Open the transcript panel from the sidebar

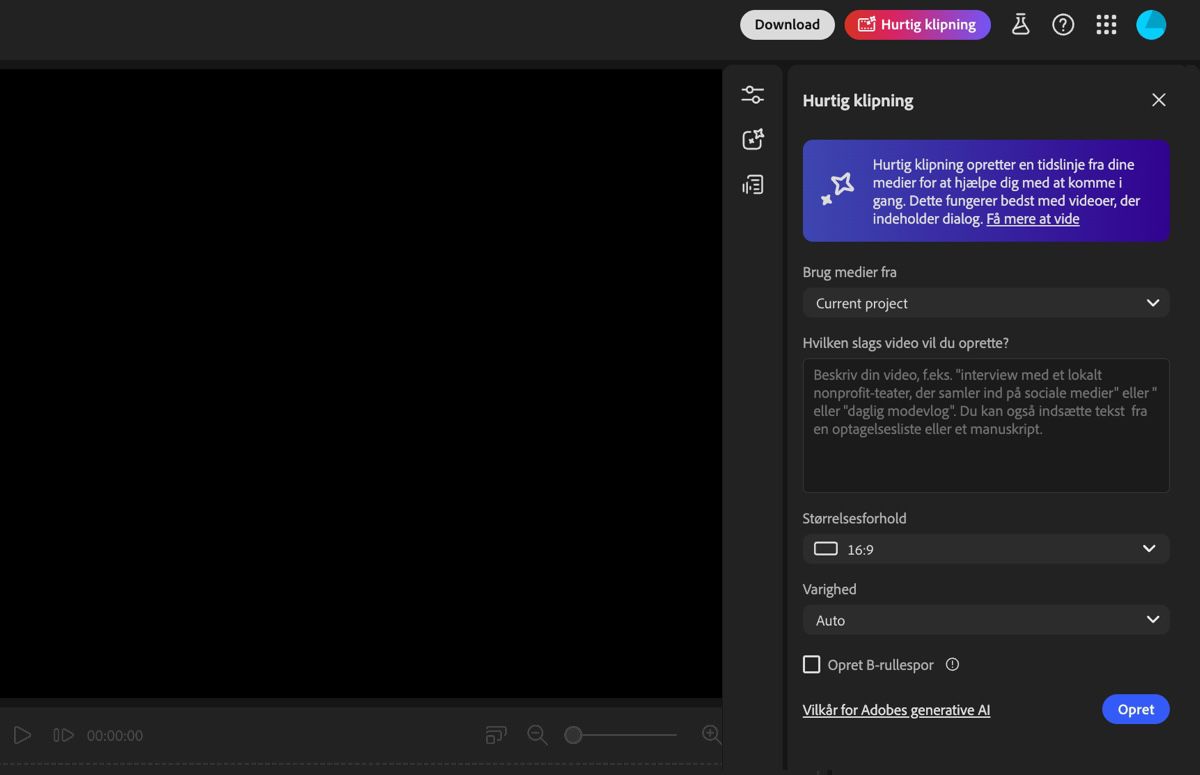[752, 184]
